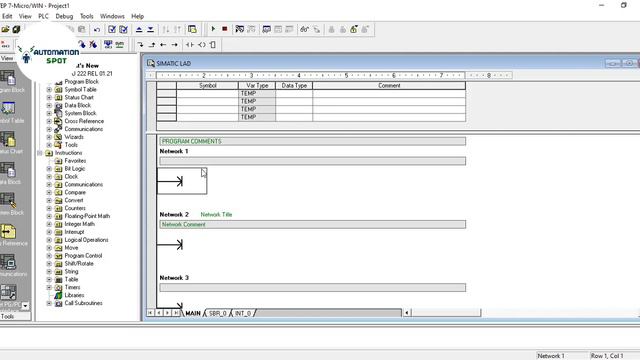The width and height of the screenshot is (640, 360).
Task: Expand the Call Subroutines folder
Action: click(49, 303)
